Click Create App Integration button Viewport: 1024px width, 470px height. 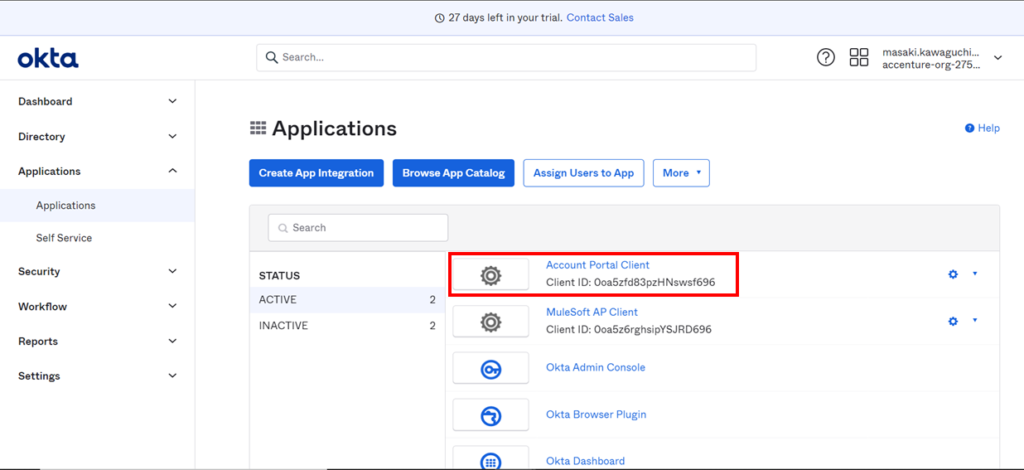316,173
